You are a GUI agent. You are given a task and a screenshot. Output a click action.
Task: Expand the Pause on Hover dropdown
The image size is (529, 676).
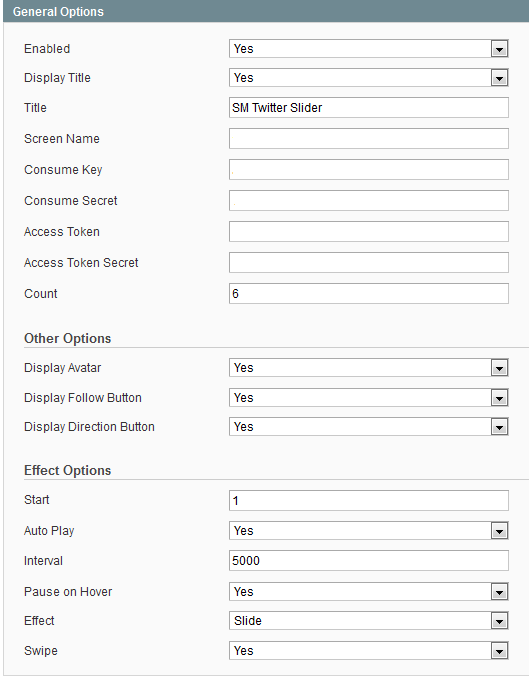[369, 592]
